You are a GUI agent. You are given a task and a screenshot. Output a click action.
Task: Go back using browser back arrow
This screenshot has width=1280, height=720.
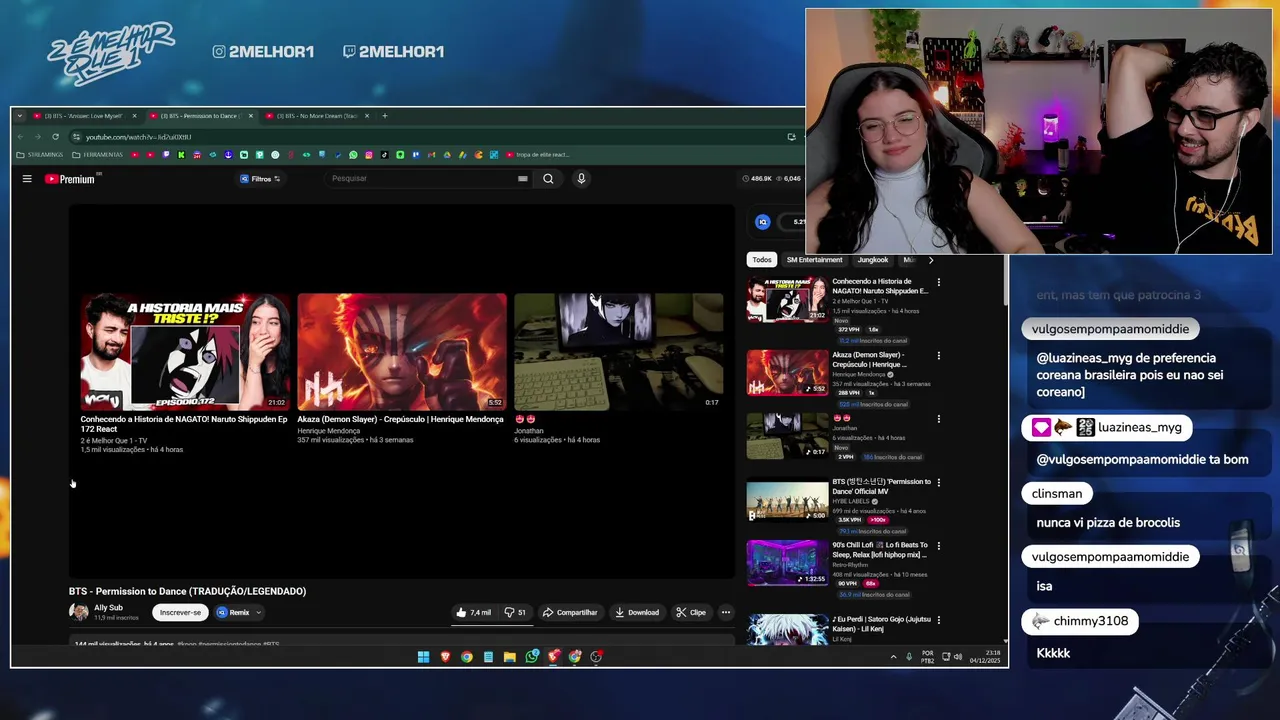click(x=21, y=137)
